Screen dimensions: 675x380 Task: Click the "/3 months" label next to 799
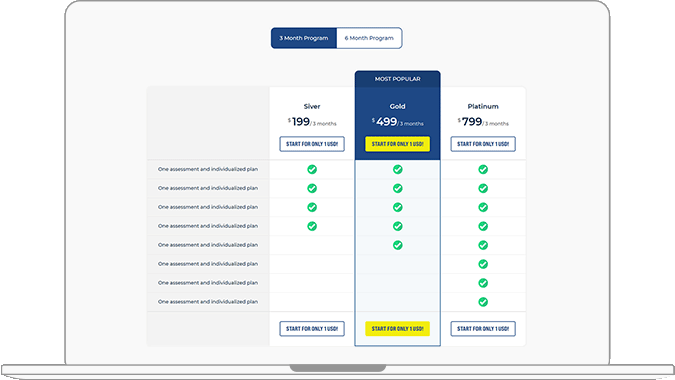tap(495, 124)
